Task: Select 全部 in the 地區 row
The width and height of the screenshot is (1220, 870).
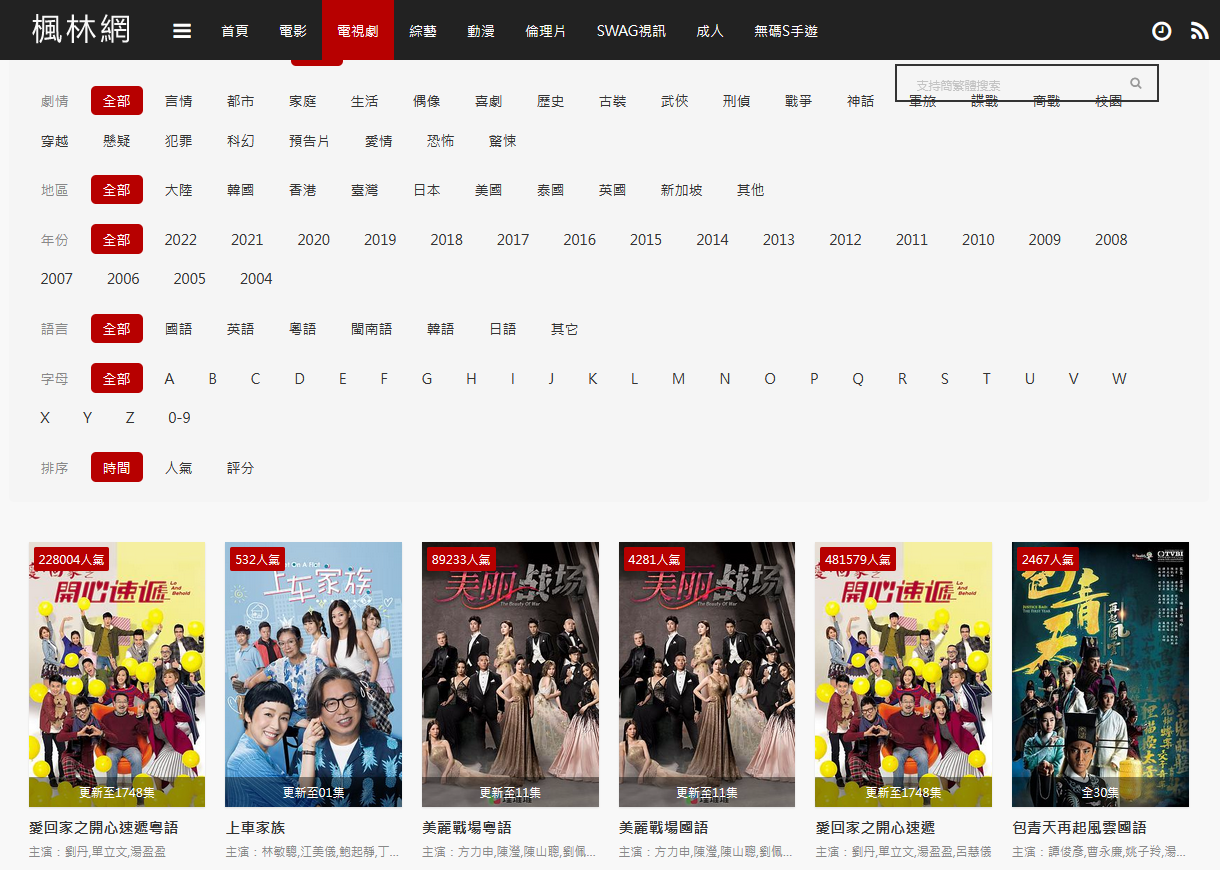Action: pos(117,190)
